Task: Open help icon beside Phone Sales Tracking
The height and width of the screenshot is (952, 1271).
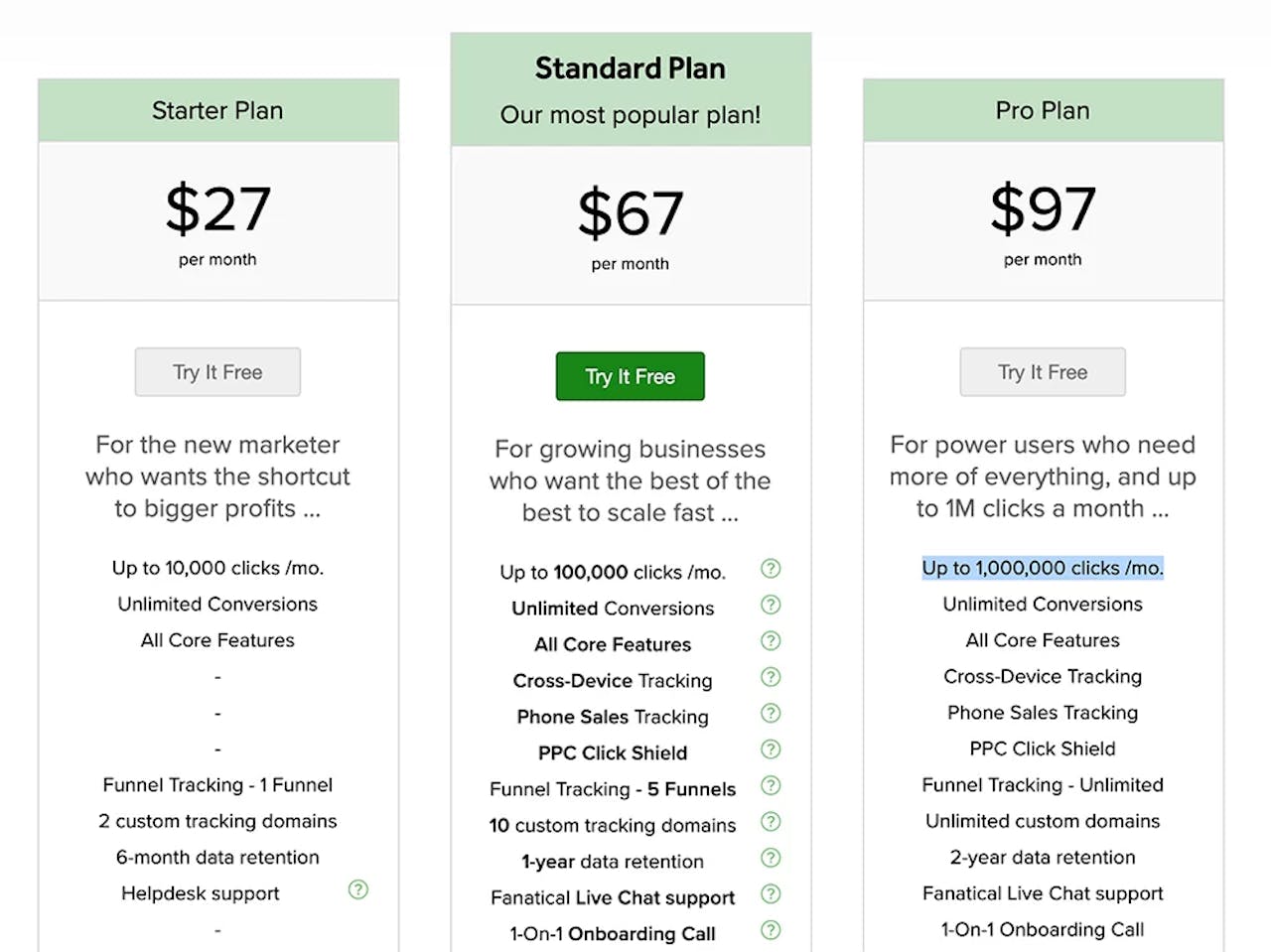Action: tap(771, 713)
